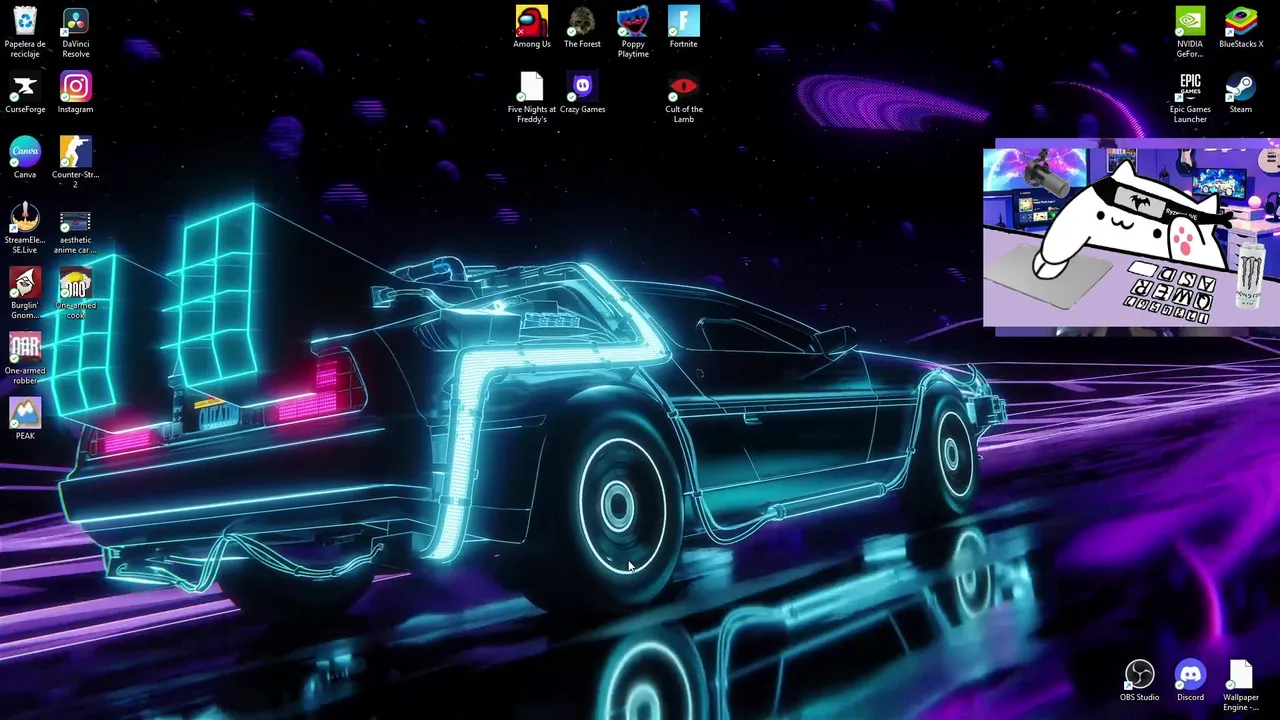Click the Canva desktop icon

25,157
